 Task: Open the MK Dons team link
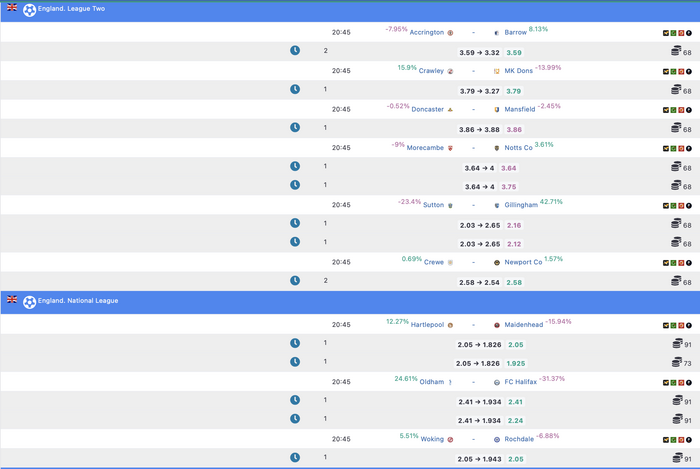(x=519, y=71)
